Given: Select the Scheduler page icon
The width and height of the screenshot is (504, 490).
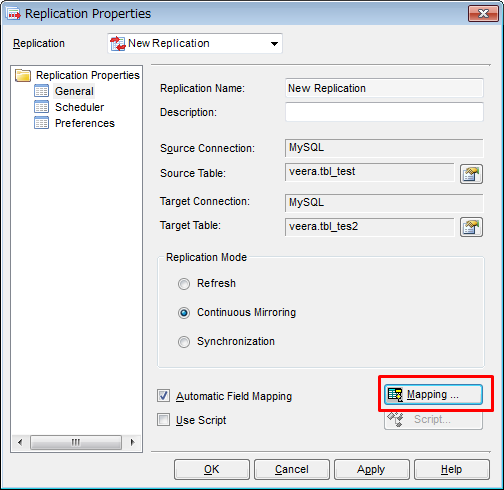Looking at the screenshot, I should click(x=41, y=107).
